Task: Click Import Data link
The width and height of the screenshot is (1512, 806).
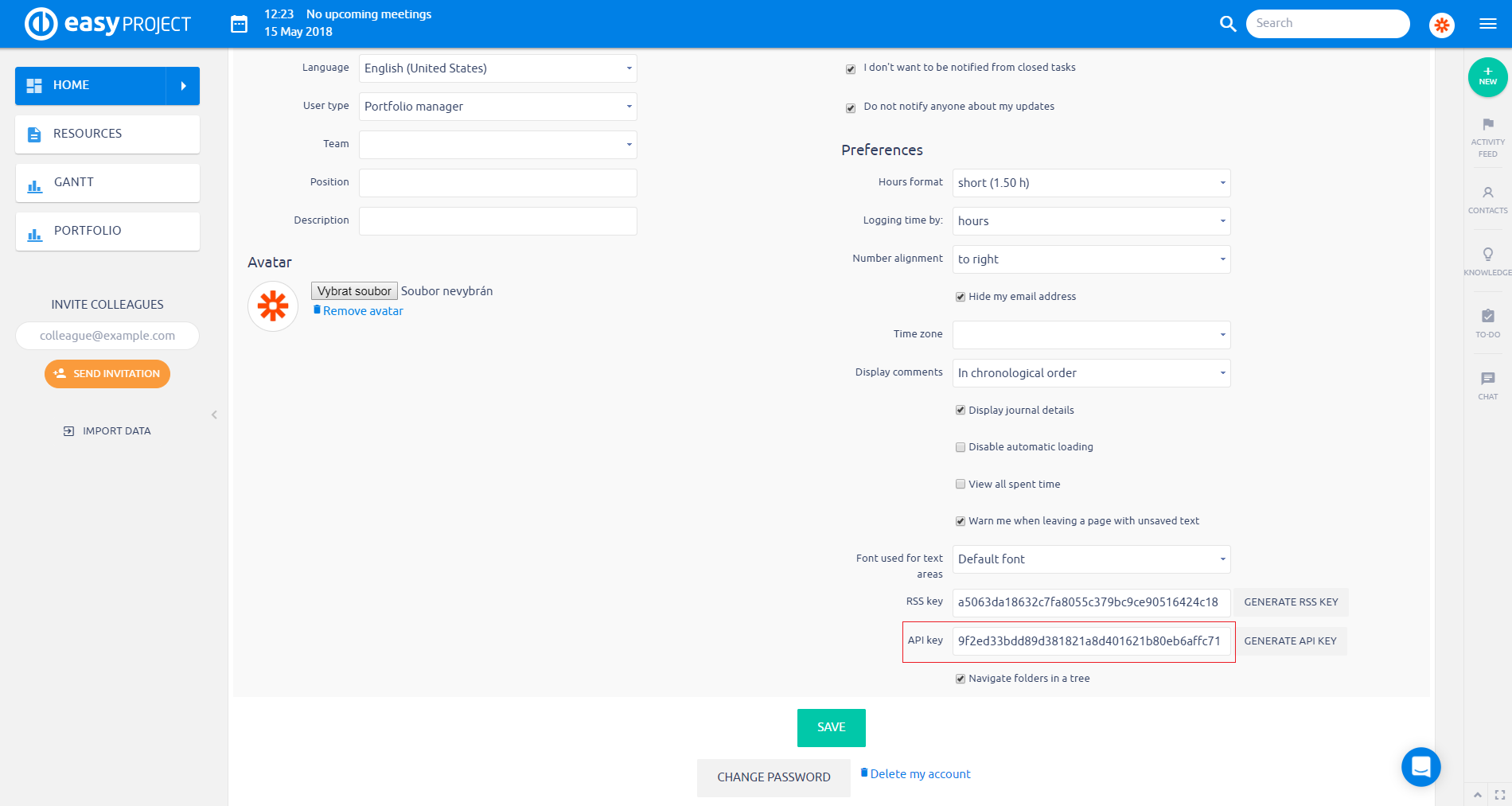Action: pos(107,431)
